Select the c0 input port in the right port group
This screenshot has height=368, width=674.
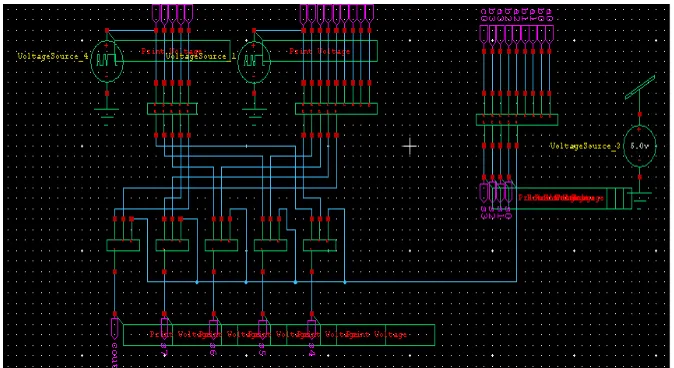pos(484,35)
